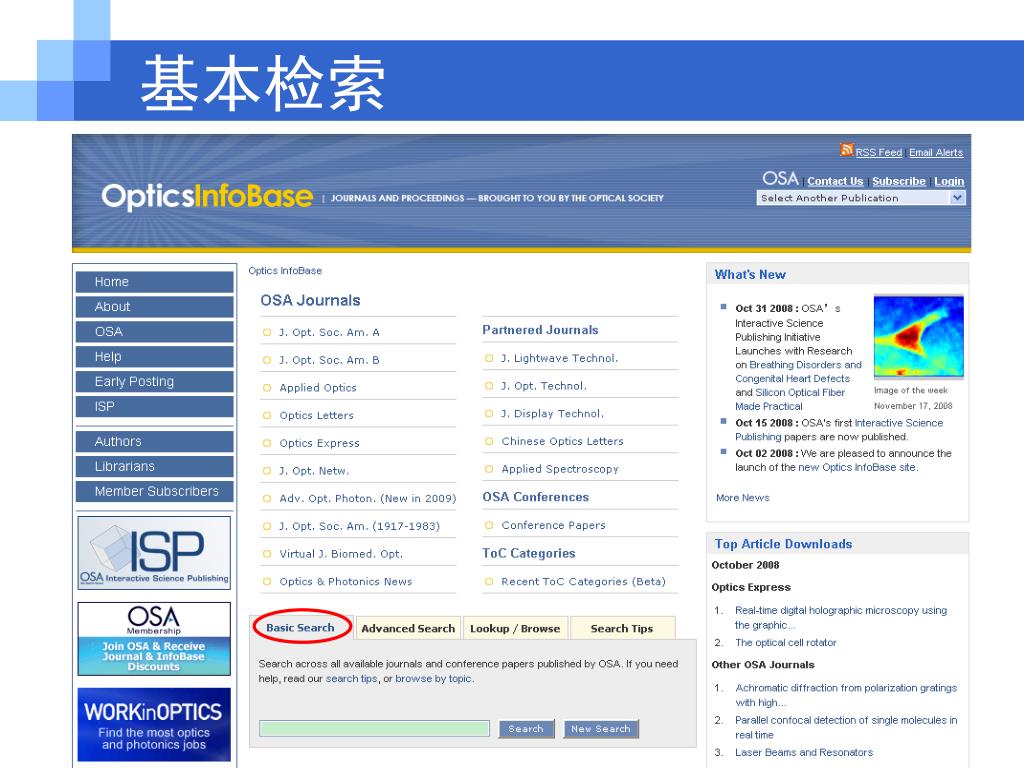Open Applied Optics journal
The height and width of the screenshot is (768, 1024).
pyautogui.click(x=318, y=387)
